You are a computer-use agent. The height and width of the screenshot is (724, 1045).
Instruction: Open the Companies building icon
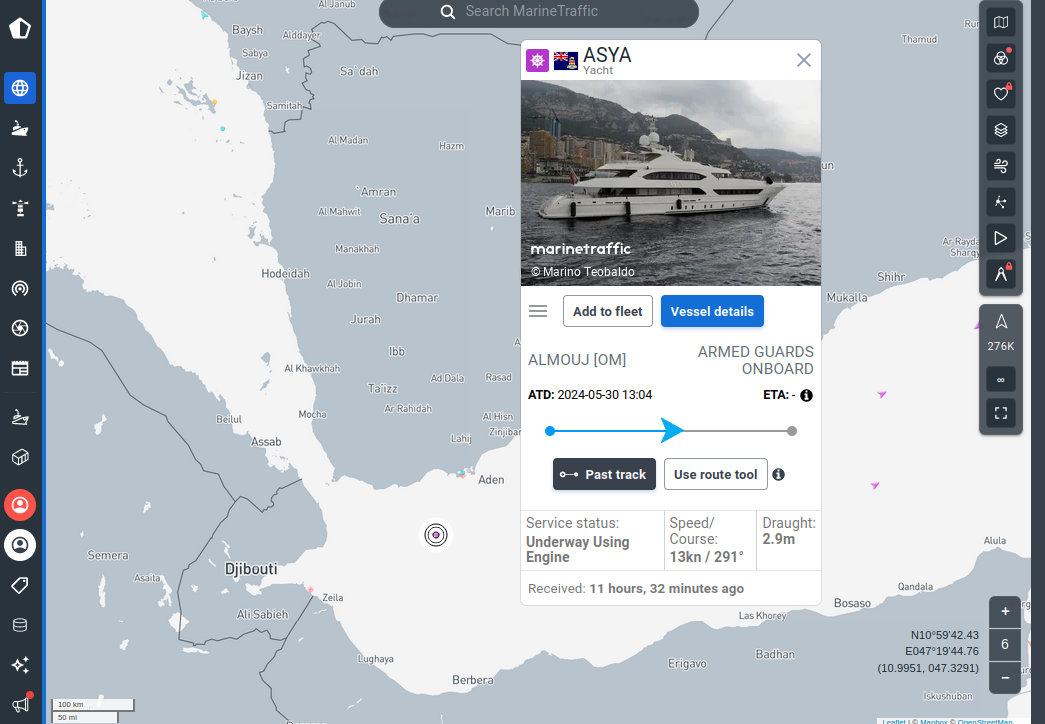click(20, 248)
